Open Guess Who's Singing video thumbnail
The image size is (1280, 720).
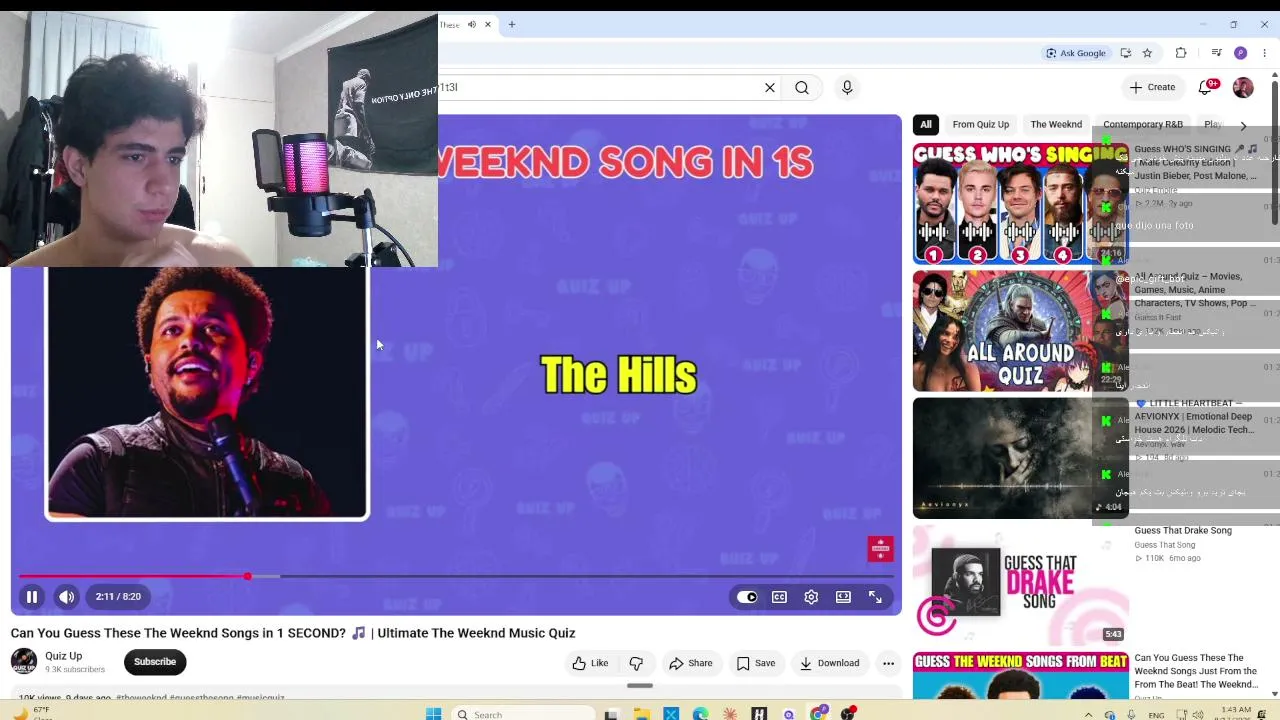click(x=1020, y=204)
